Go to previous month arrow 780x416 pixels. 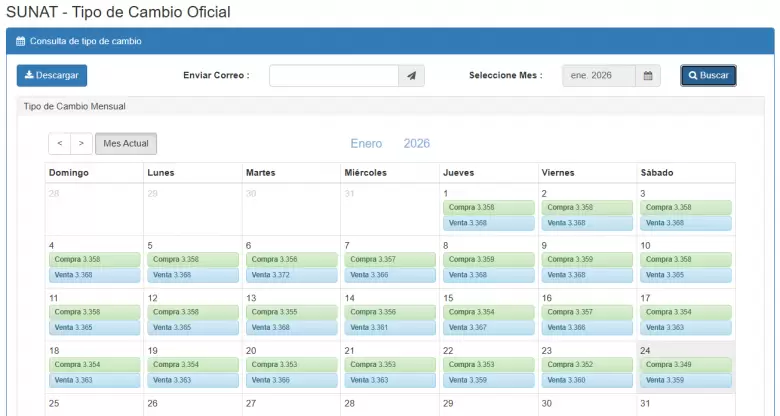point(60,144)
